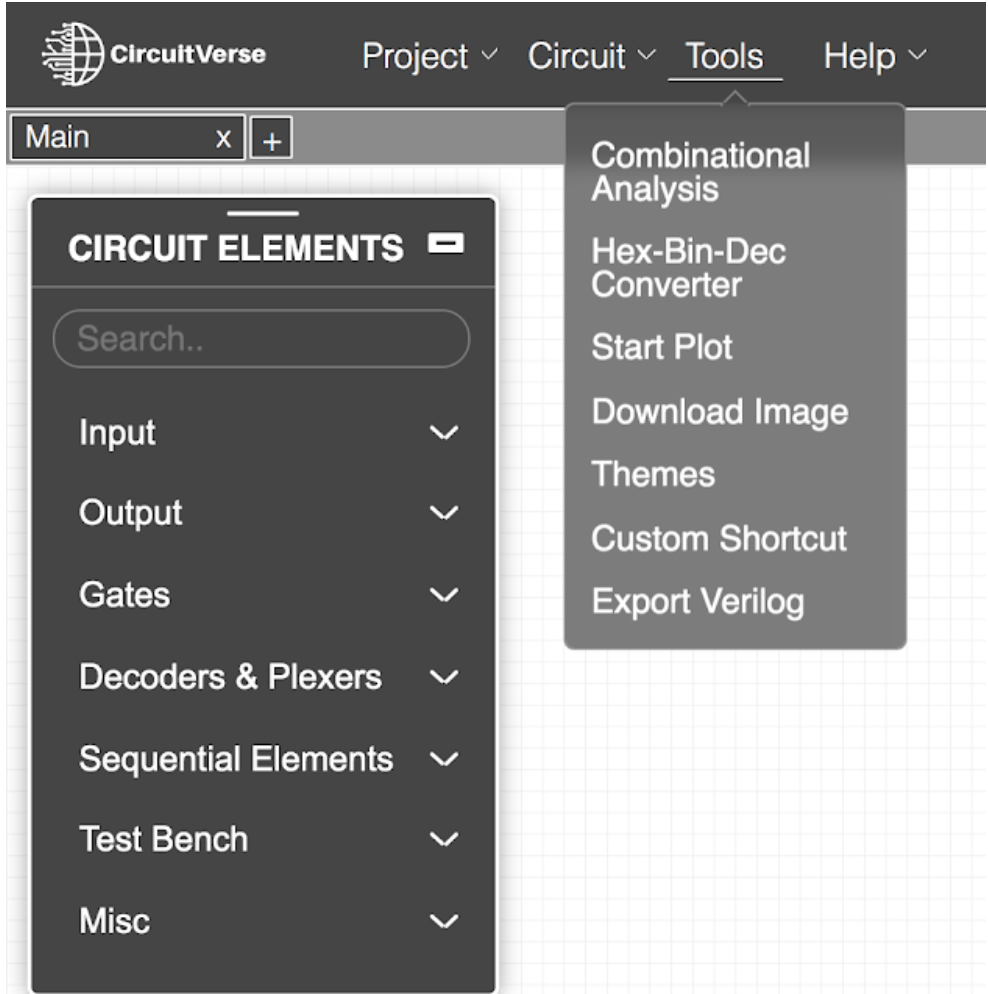Open the Circuit dropdown menu
988x994 pixels.
point(591,56)
